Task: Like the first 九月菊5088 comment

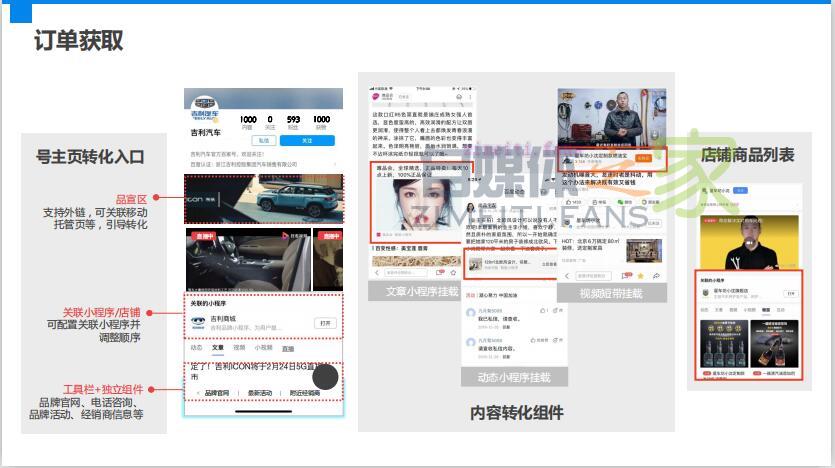Action: click(x=543, y=310)
